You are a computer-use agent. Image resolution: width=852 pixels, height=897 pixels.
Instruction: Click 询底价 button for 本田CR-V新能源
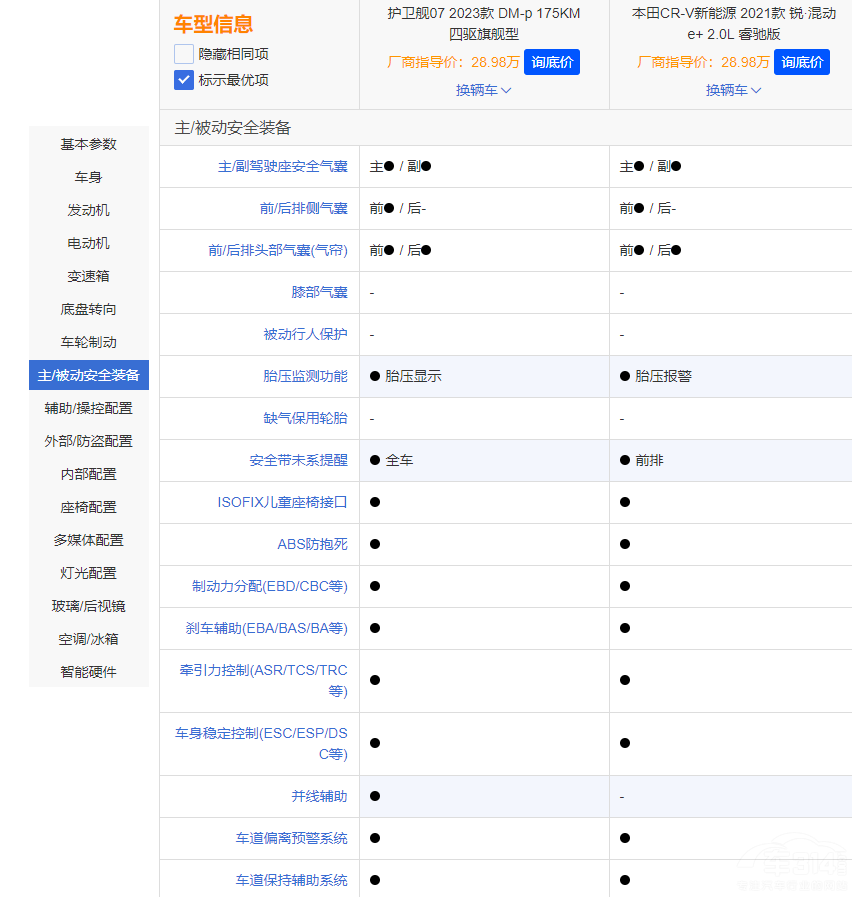pos(802,62)
